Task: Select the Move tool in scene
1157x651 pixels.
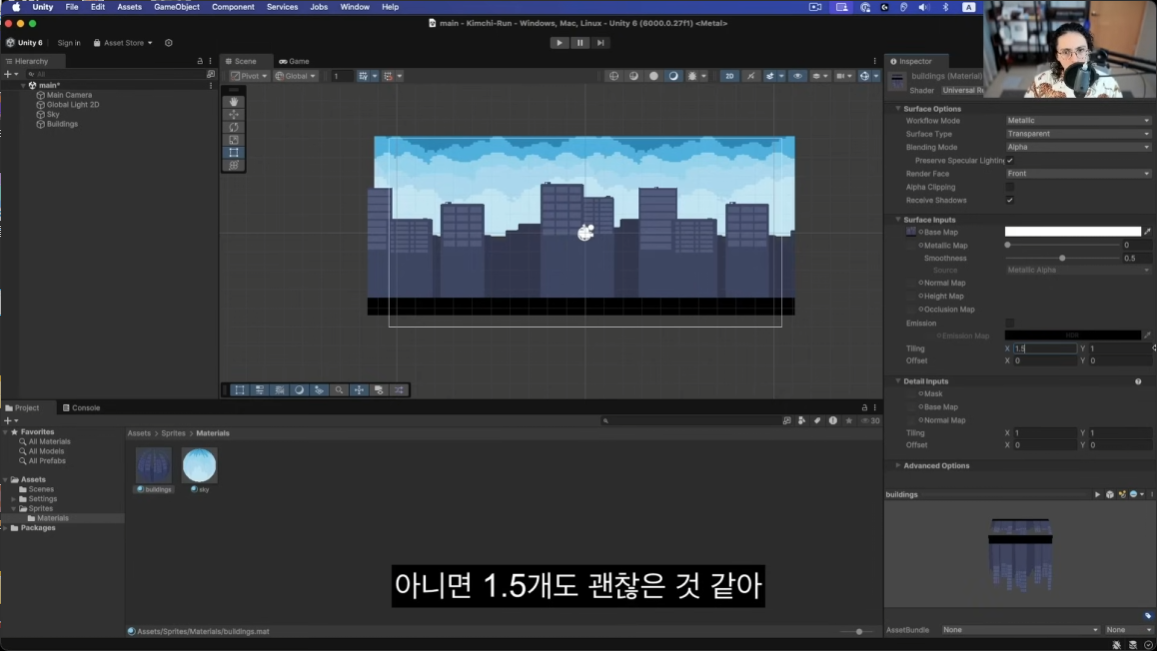Action: 234,114
